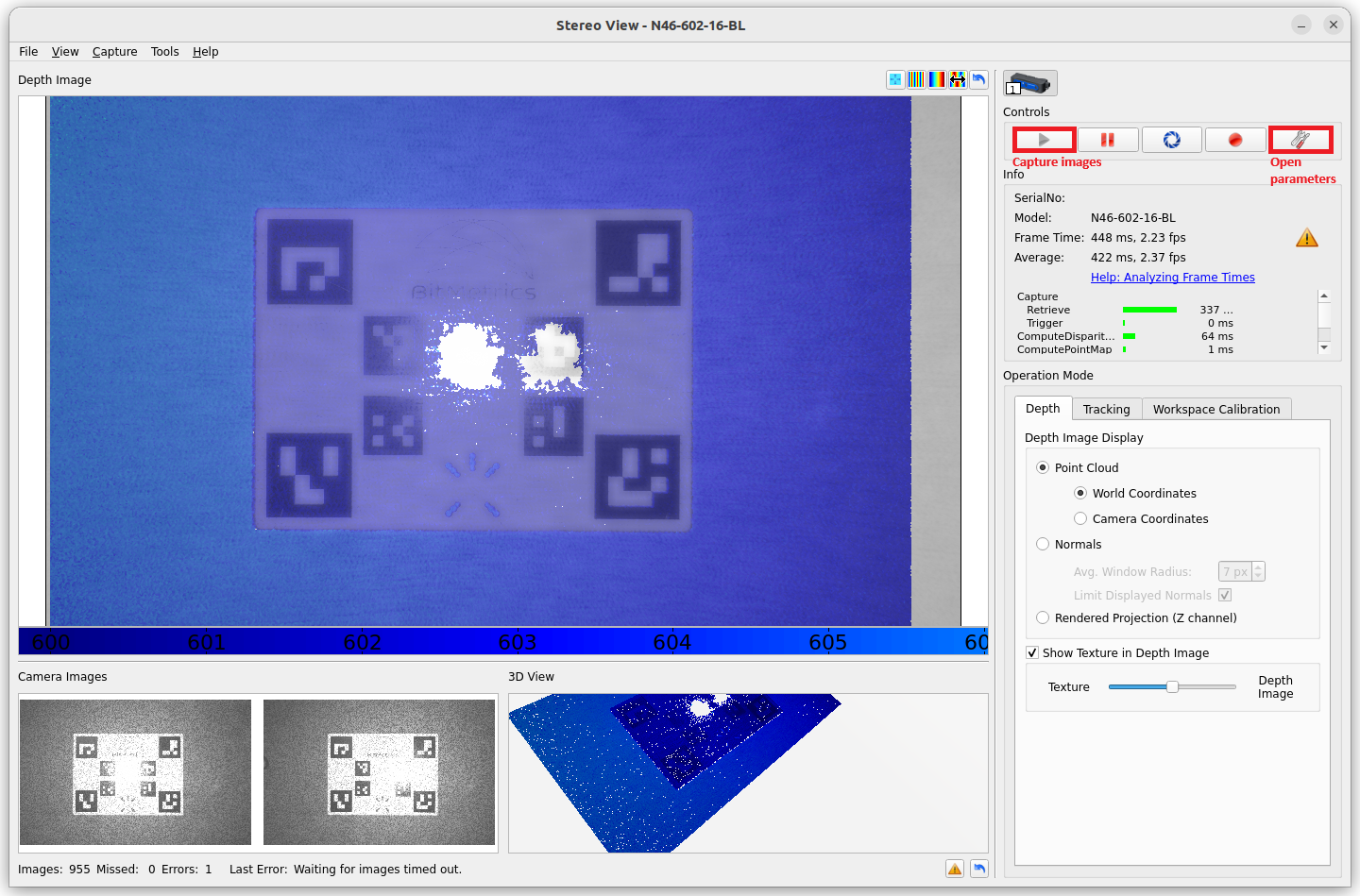Image resolution: width=1360 pixels, height=896 pixels.
Task: Open parameters with the wrench icon
Action: coord(1300,140)
